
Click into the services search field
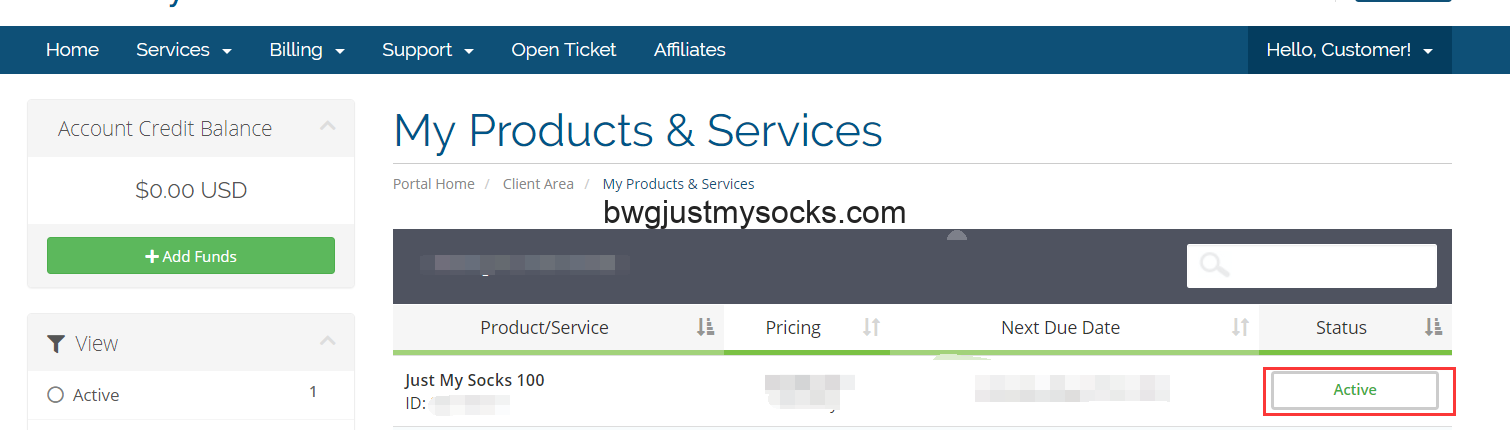(1330, 266)
